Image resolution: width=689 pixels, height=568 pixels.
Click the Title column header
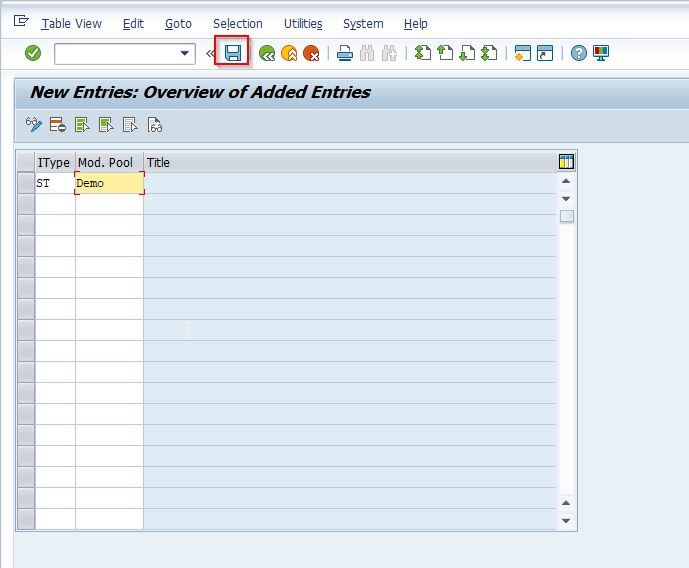click(x=350, y=162)
